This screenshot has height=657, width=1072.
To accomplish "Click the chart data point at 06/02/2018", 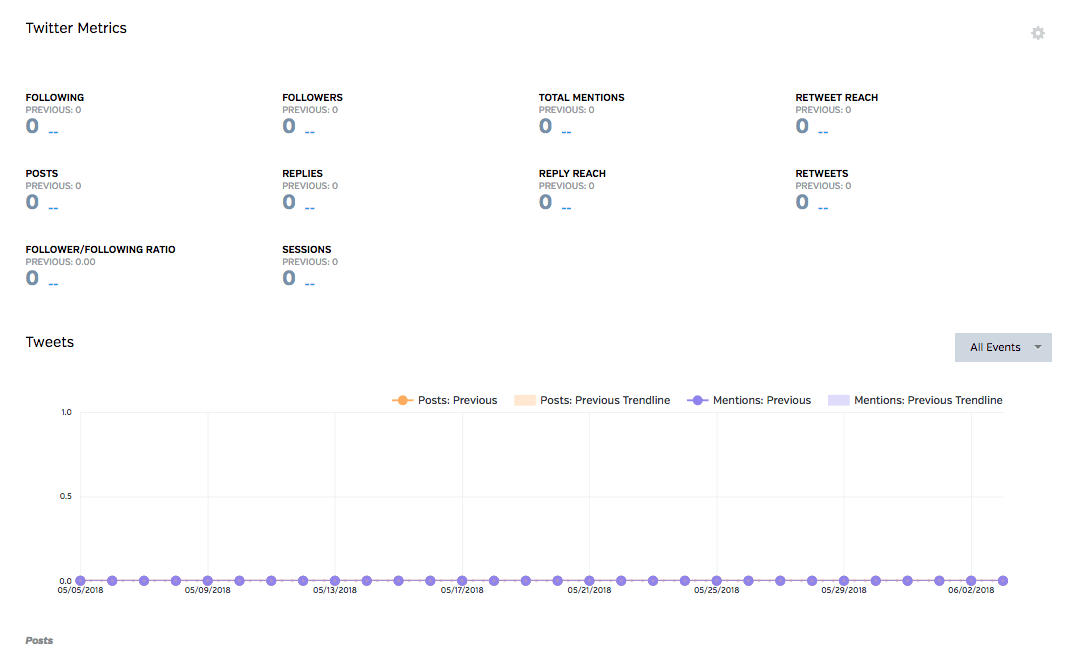I will point(971,580).
